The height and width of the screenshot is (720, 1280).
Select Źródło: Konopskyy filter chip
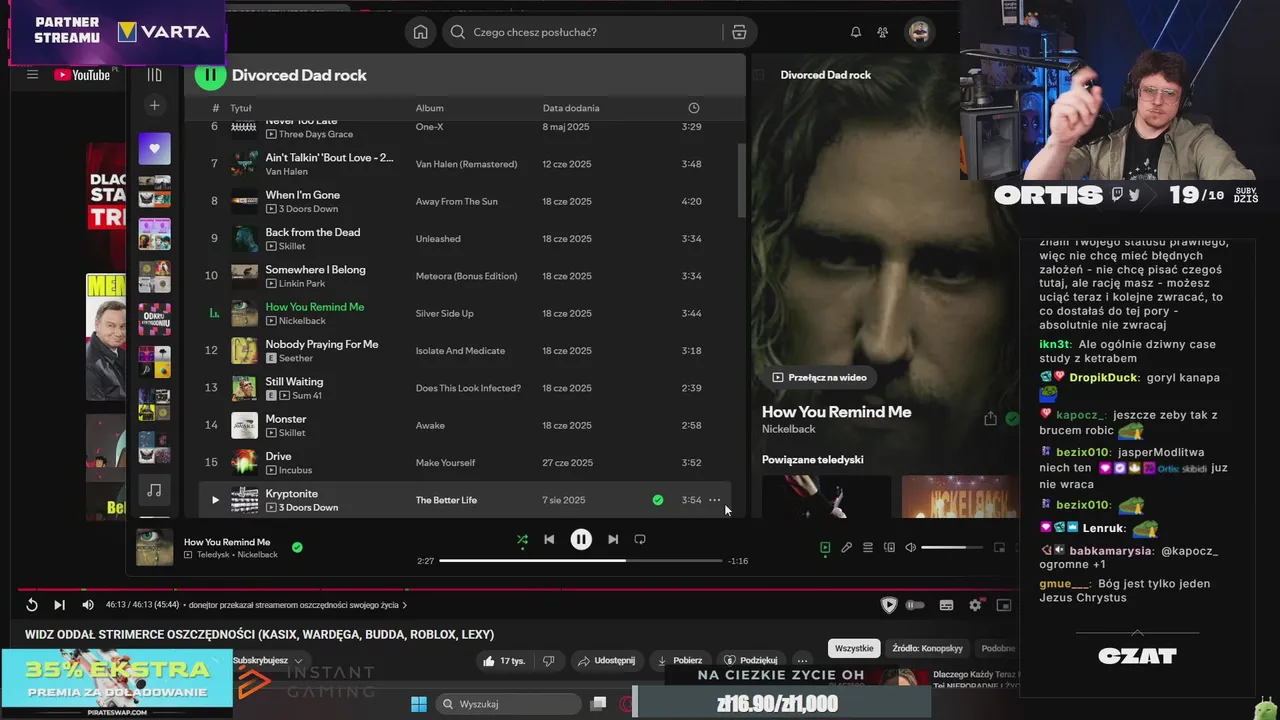(927, 648)
